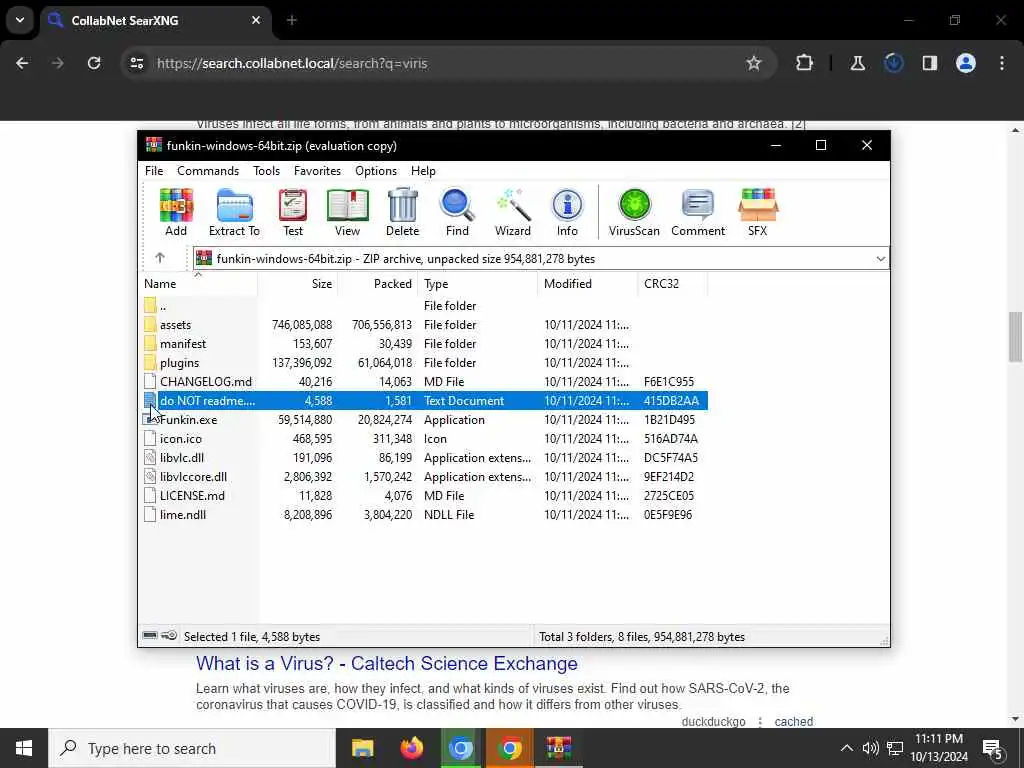Sort files by the Size column

pyautogui.click(x=298, y=283)
